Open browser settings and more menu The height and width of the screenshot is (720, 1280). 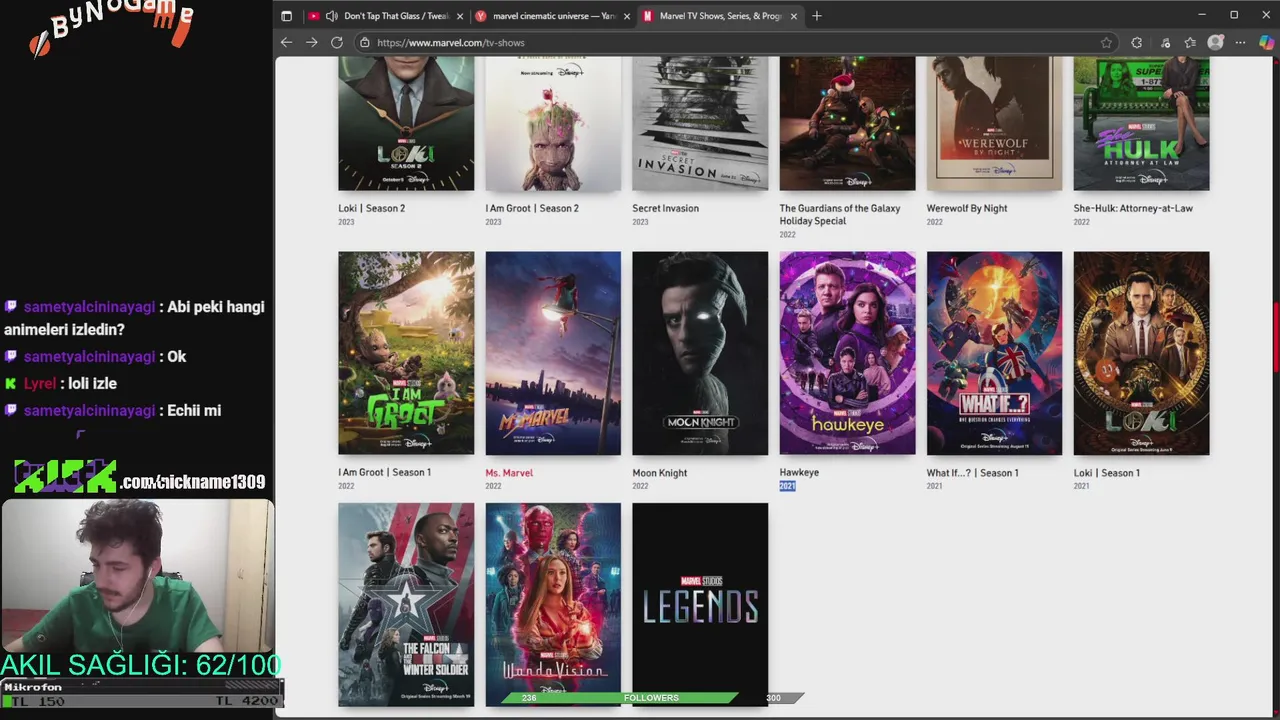[x=1241, y=42]
